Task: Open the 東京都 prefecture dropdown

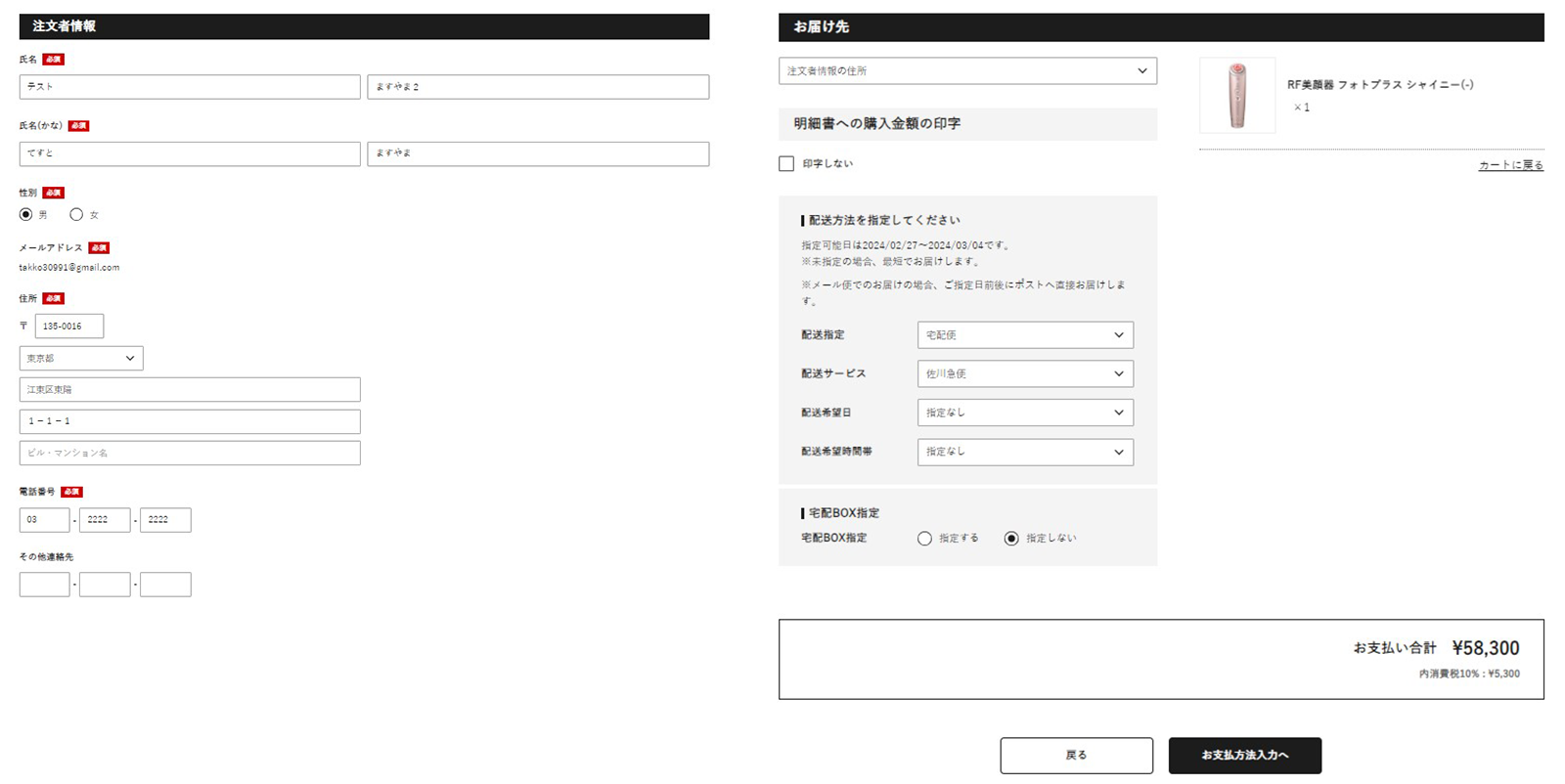Action: point(81,358)
